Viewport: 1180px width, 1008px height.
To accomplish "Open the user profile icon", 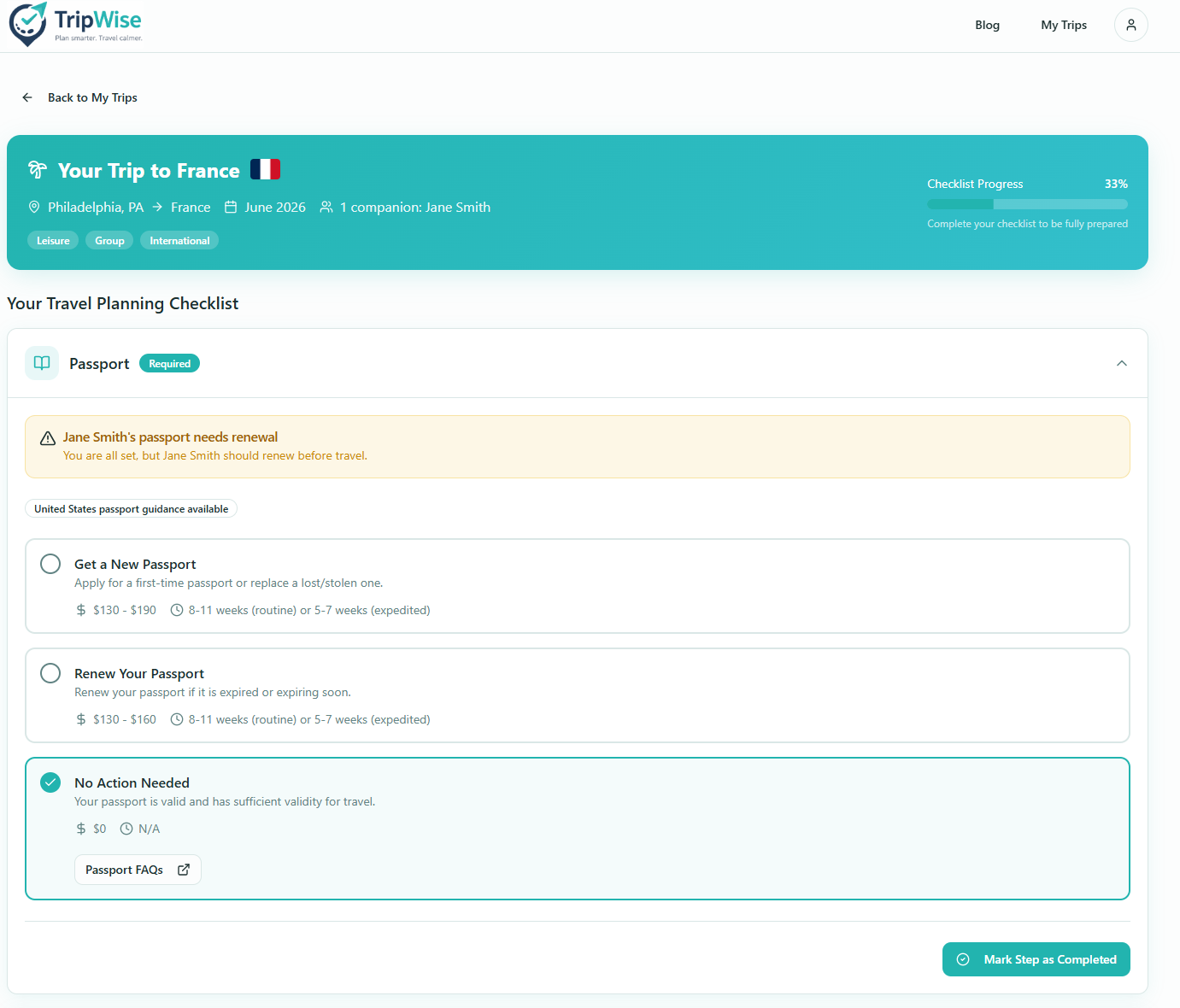I will 1130,25.
